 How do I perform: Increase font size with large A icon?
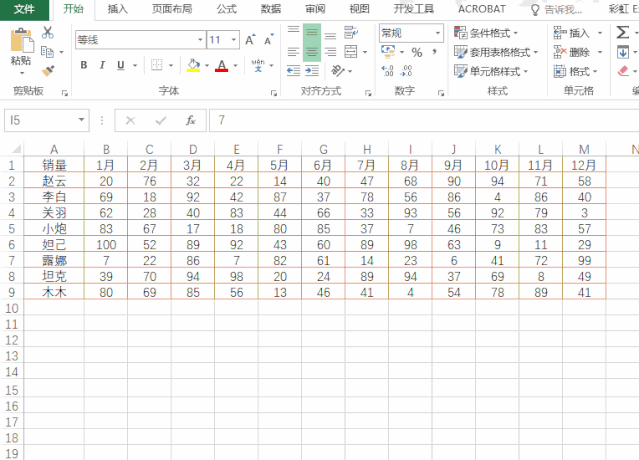coord(250,40)
